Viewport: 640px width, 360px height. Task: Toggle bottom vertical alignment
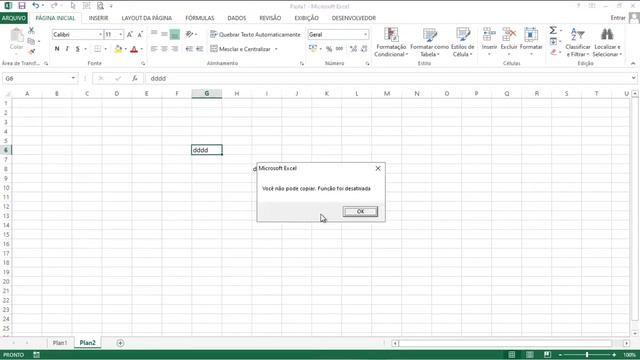pyautogui.click(x=174, y=34)
